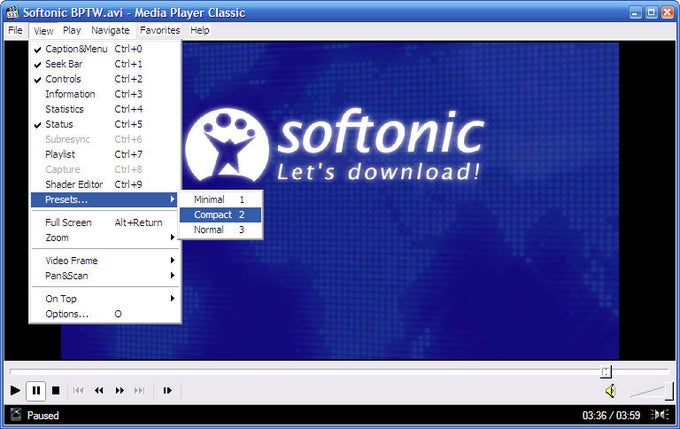Stop playback with the Stop button
The height and width of the screenshot is (429, 680).
56,391
